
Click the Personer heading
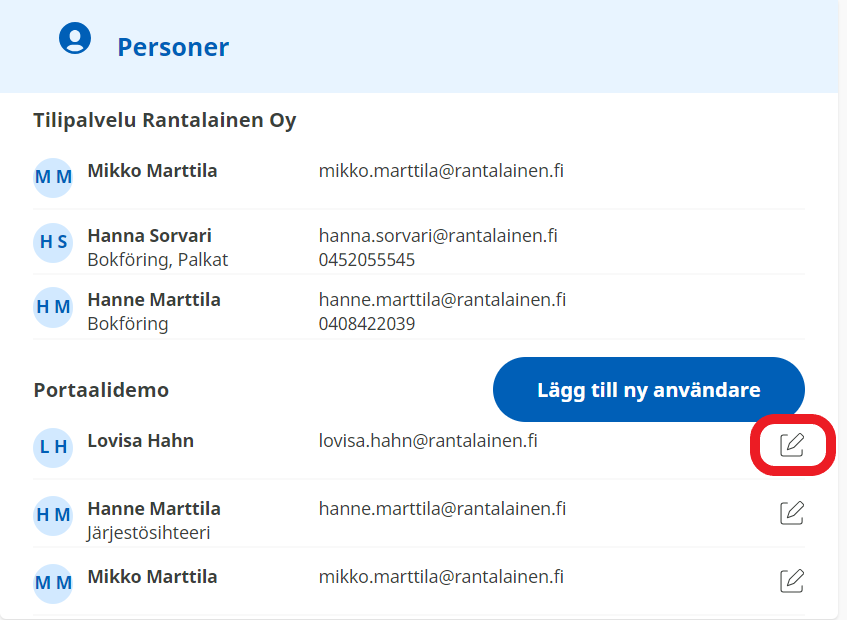pyautogui.click(x=173, y=47)
